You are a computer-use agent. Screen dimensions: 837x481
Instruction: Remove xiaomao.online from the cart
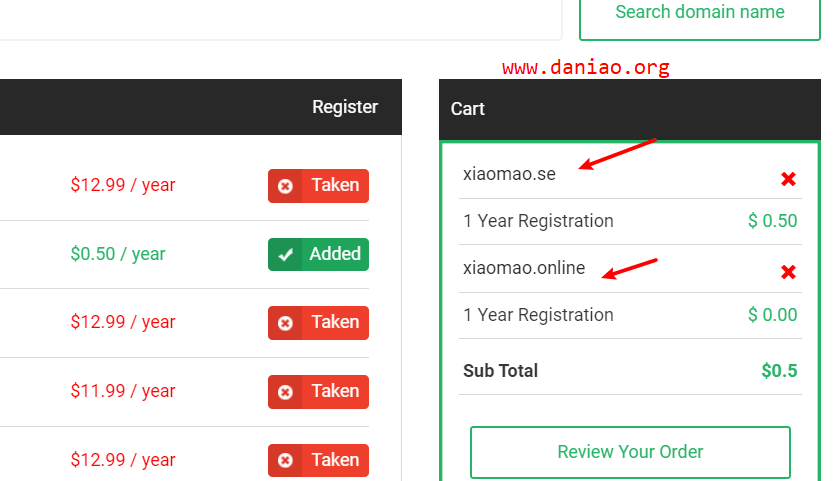tap(788, 272)
